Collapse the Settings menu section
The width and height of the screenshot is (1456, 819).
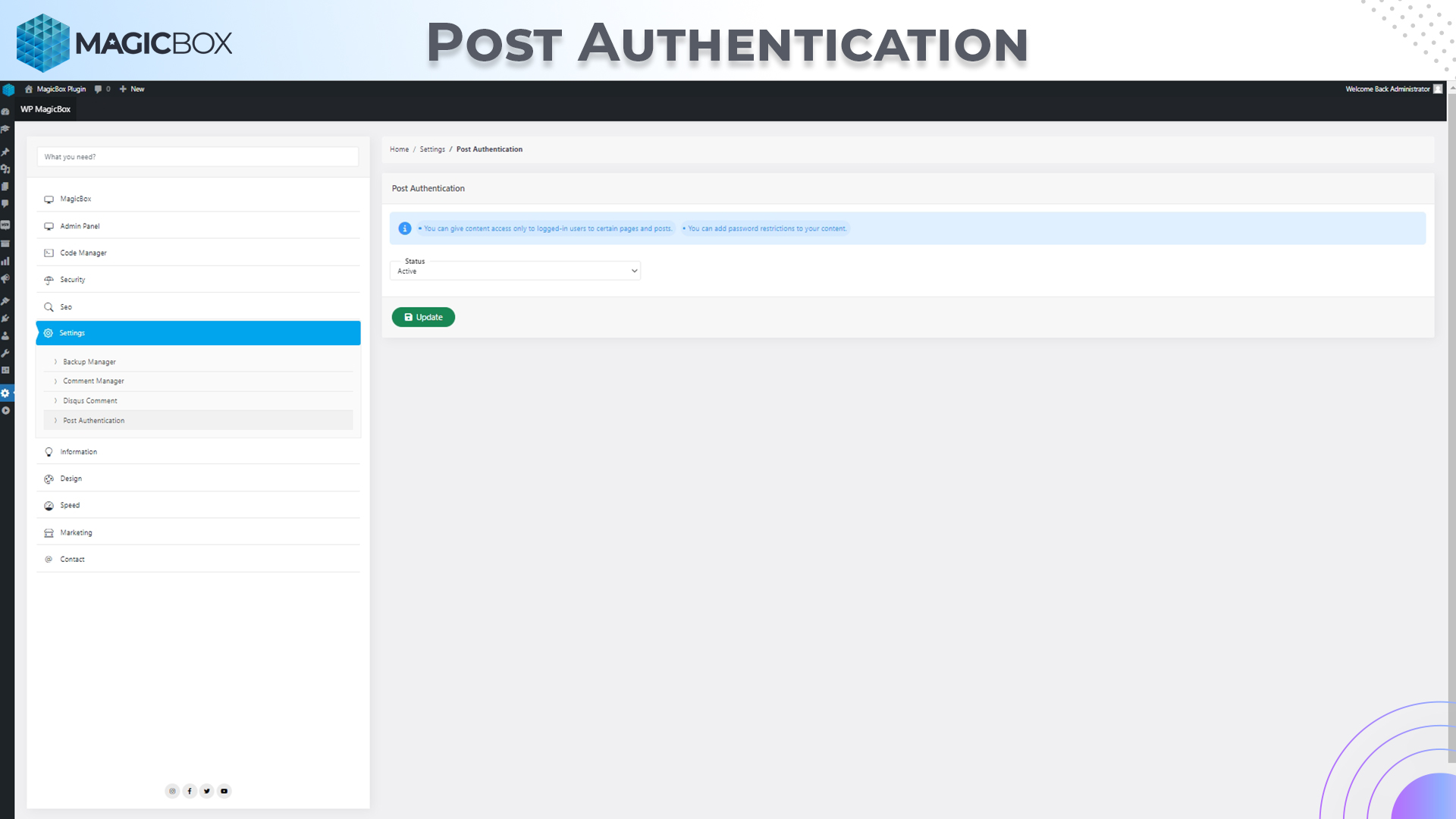point(198,333)
